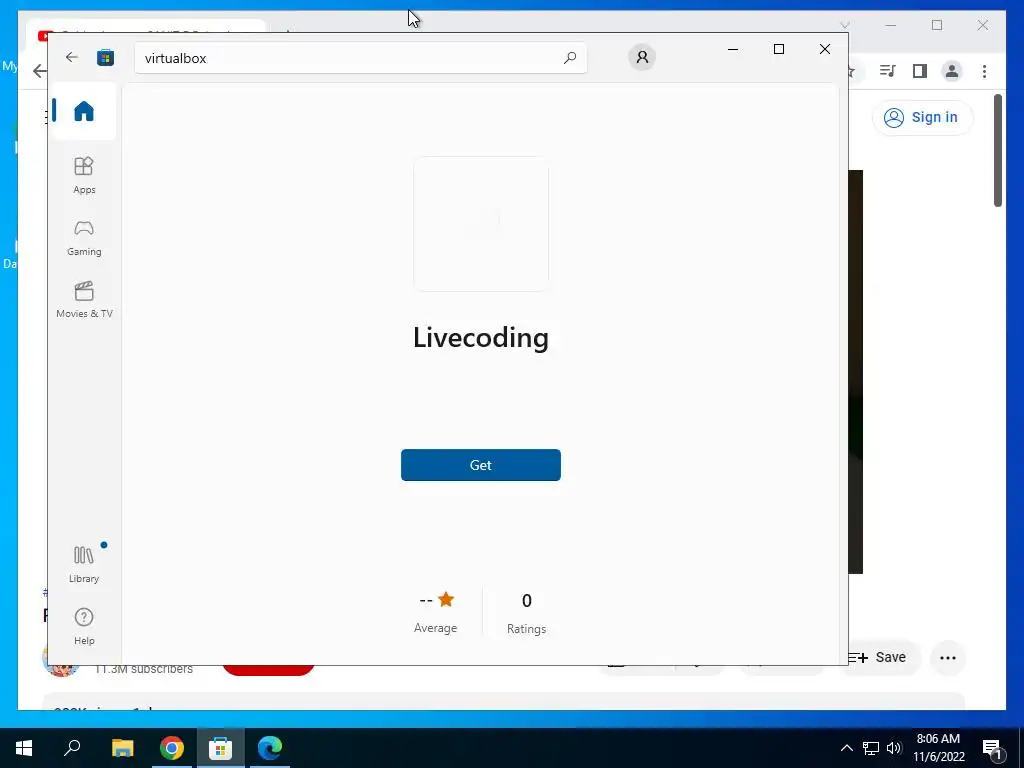Open the volume tray icon
Screen dimensions: 1024x768
(894, 748)
